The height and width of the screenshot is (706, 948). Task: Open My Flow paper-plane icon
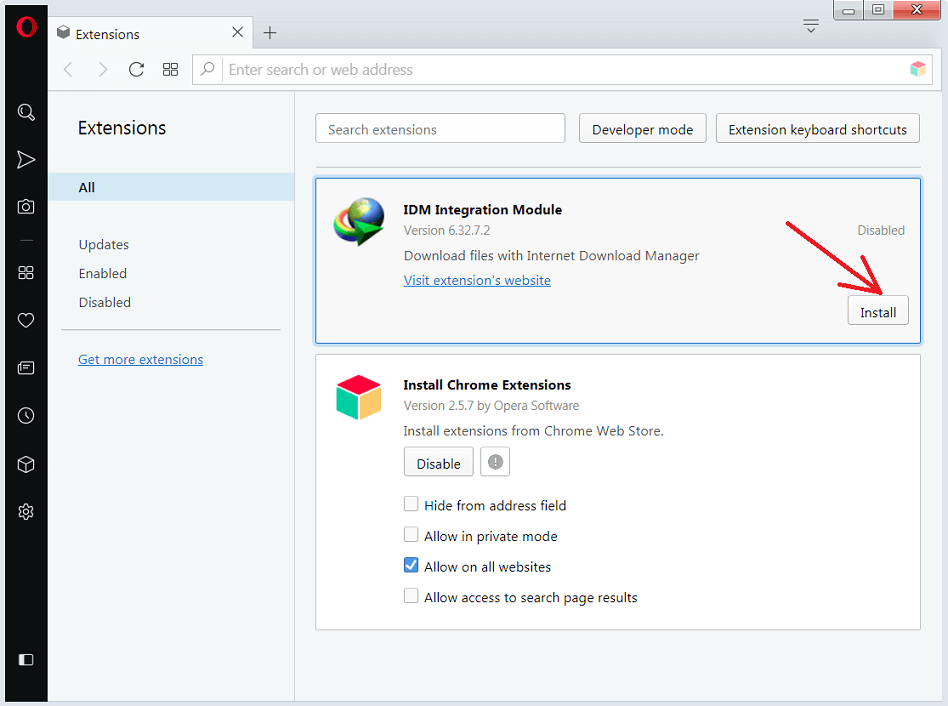(x=26, y=160)
